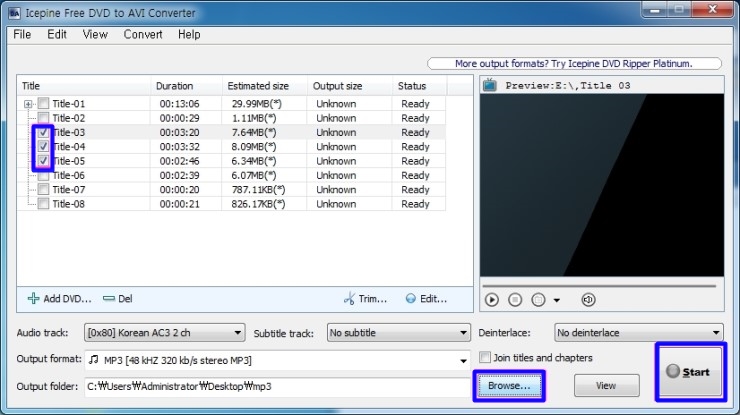The width and height of the screenshot is (740, 415).
Task: Sort by Duration column header
Action: tap(186, 86)
